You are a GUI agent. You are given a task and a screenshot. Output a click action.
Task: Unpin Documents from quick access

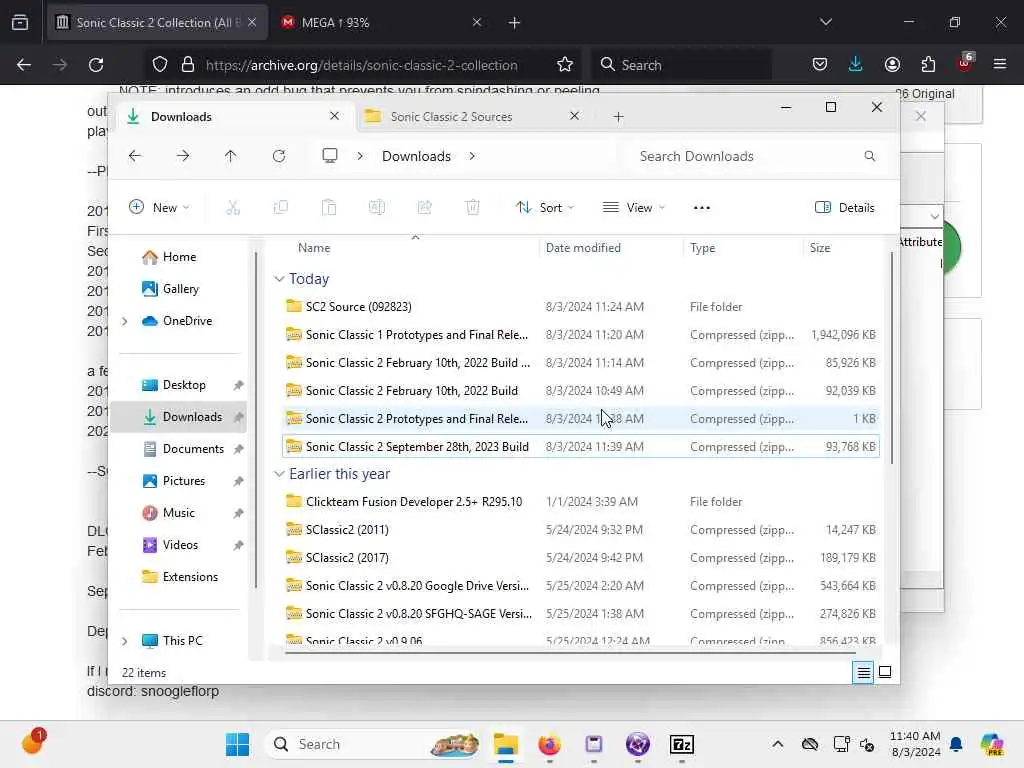click(238, 449)
